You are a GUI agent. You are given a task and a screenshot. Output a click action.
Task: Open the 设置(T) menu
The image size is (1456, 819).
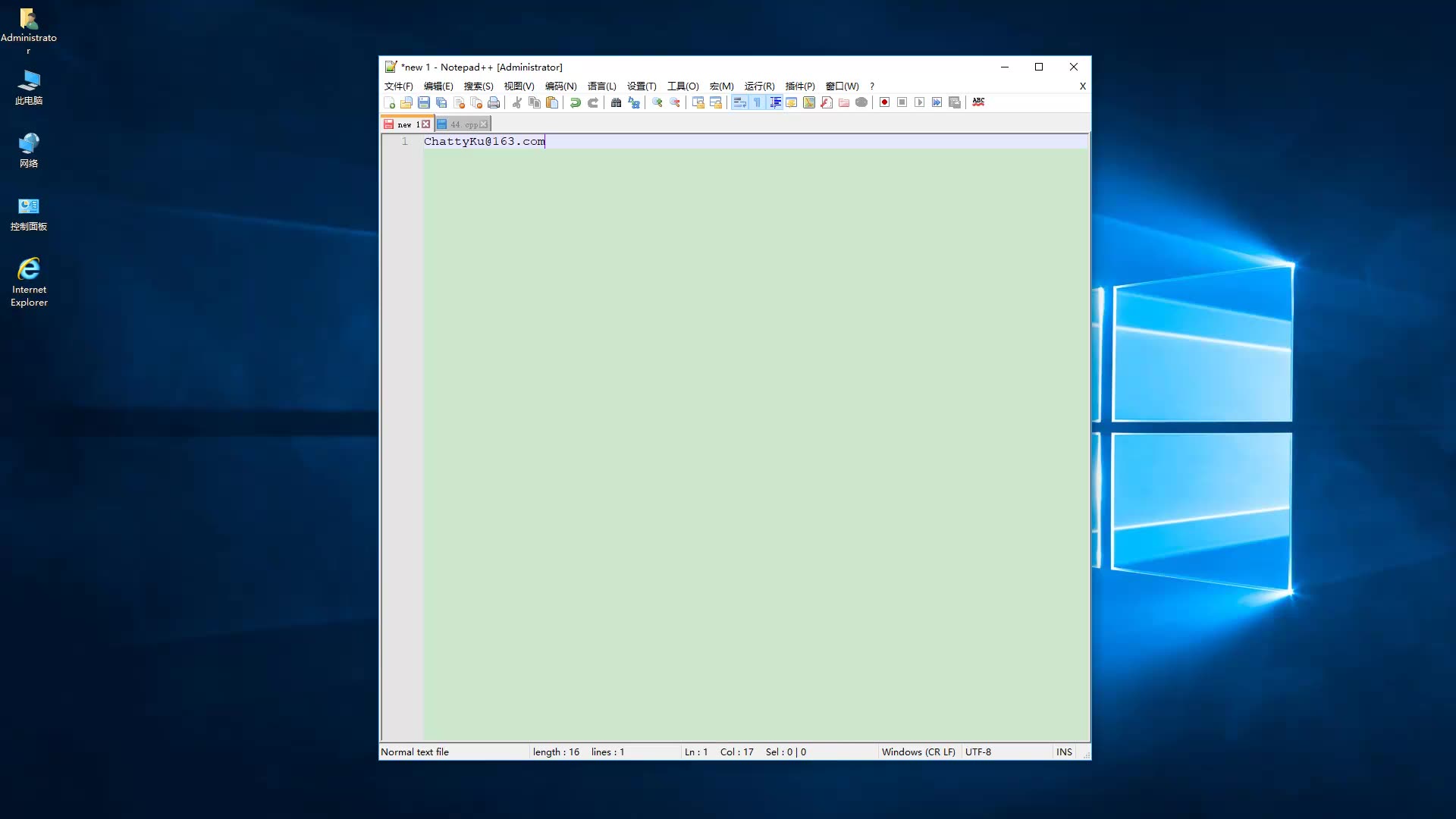[x=642, y=86]
